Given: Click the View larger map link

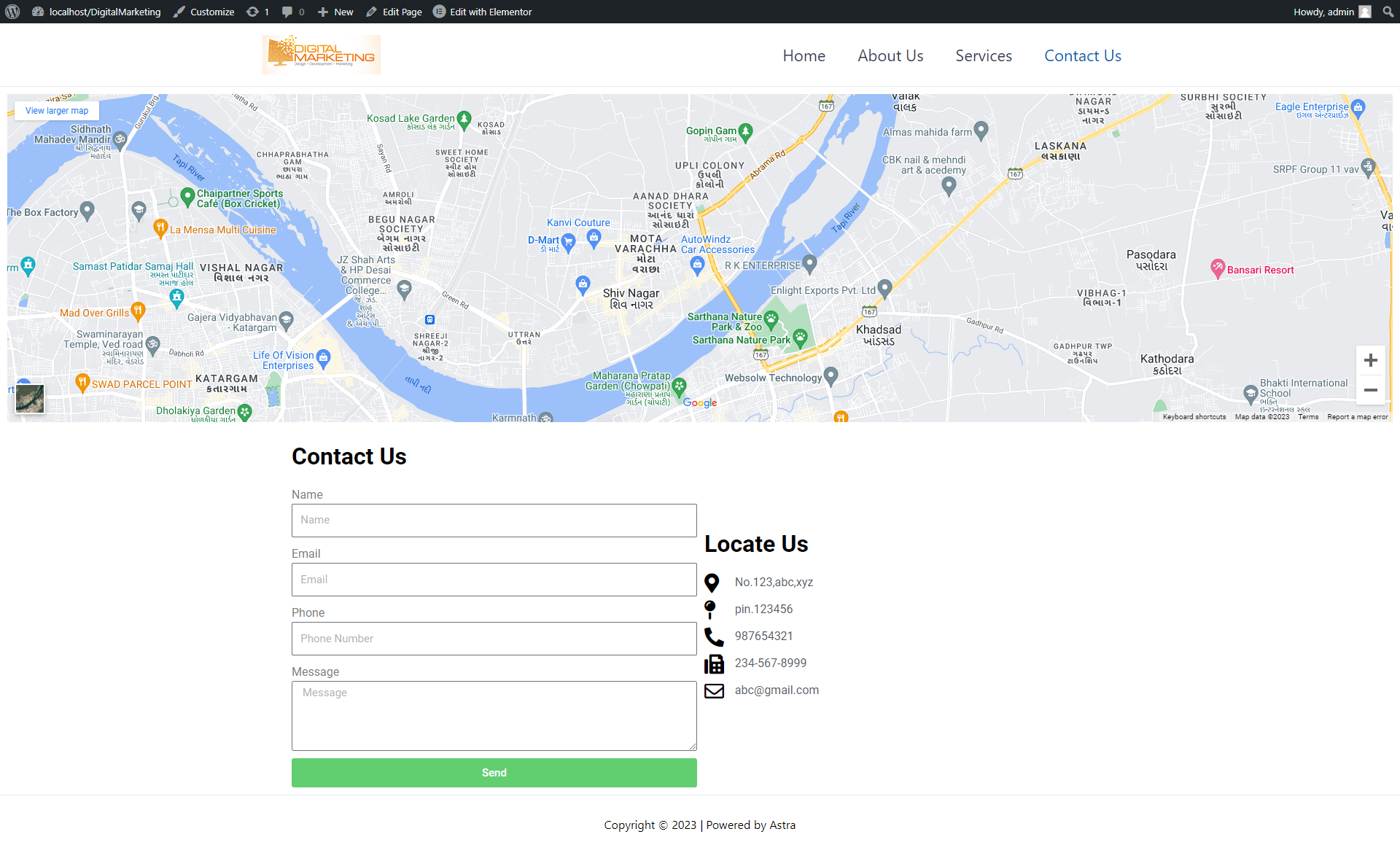Looking at the screenshot, I should 57,111.
